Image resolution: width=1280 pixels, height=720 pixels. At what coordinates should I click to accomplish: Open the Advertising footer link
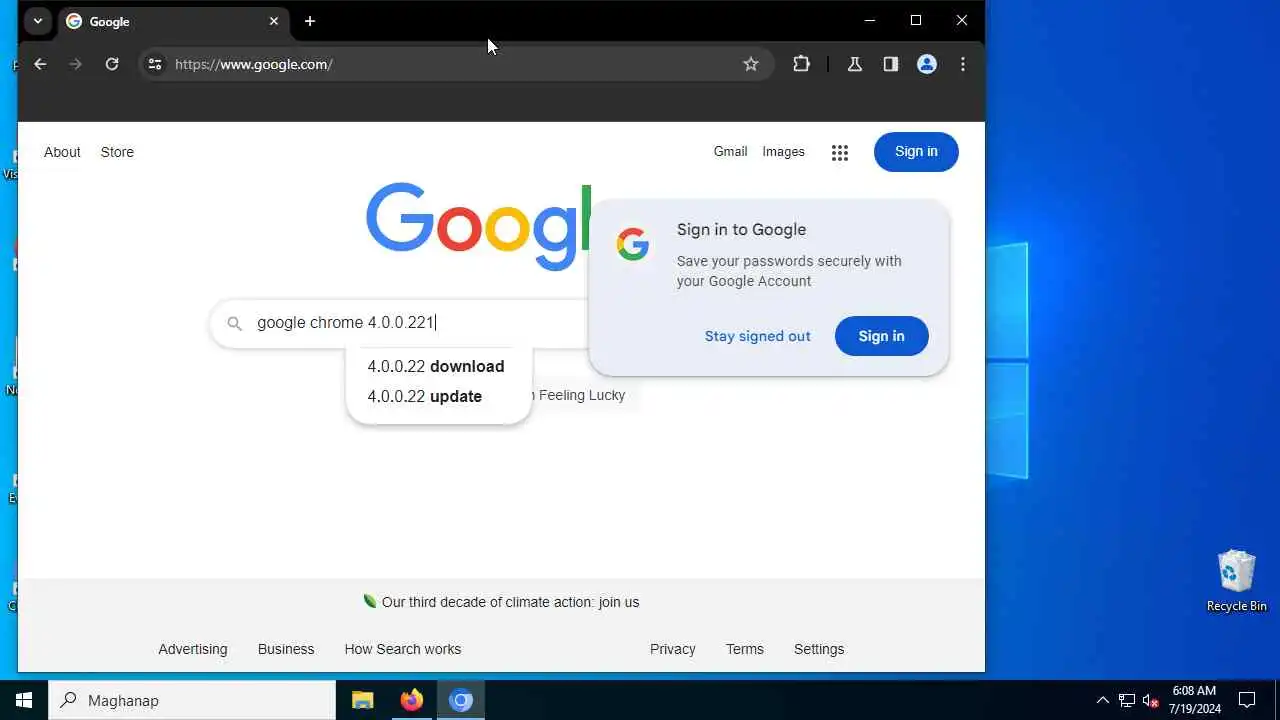pos(193,649)
